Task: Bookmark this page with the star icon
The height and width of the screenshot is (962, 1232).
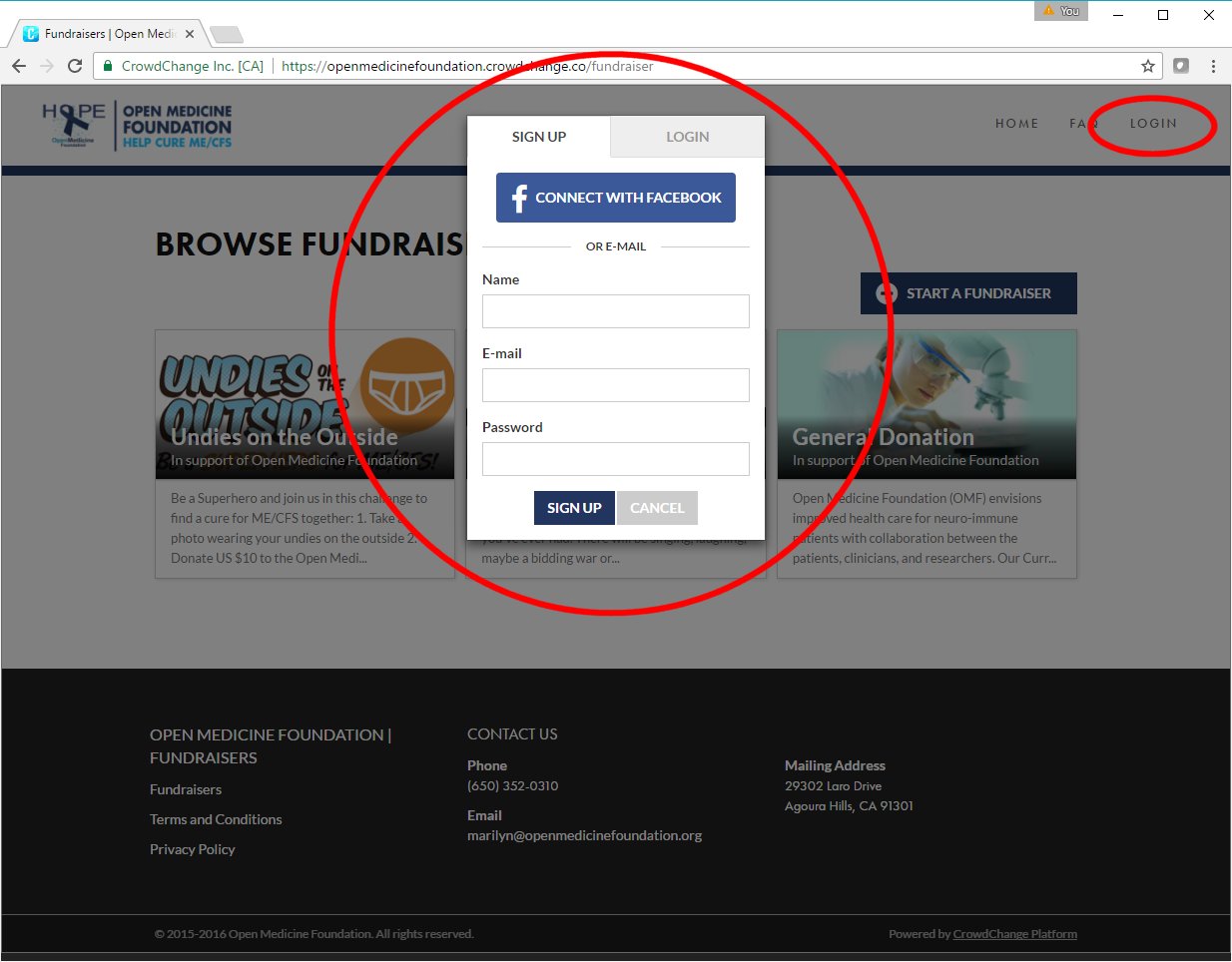Action: coord(1148,66)
